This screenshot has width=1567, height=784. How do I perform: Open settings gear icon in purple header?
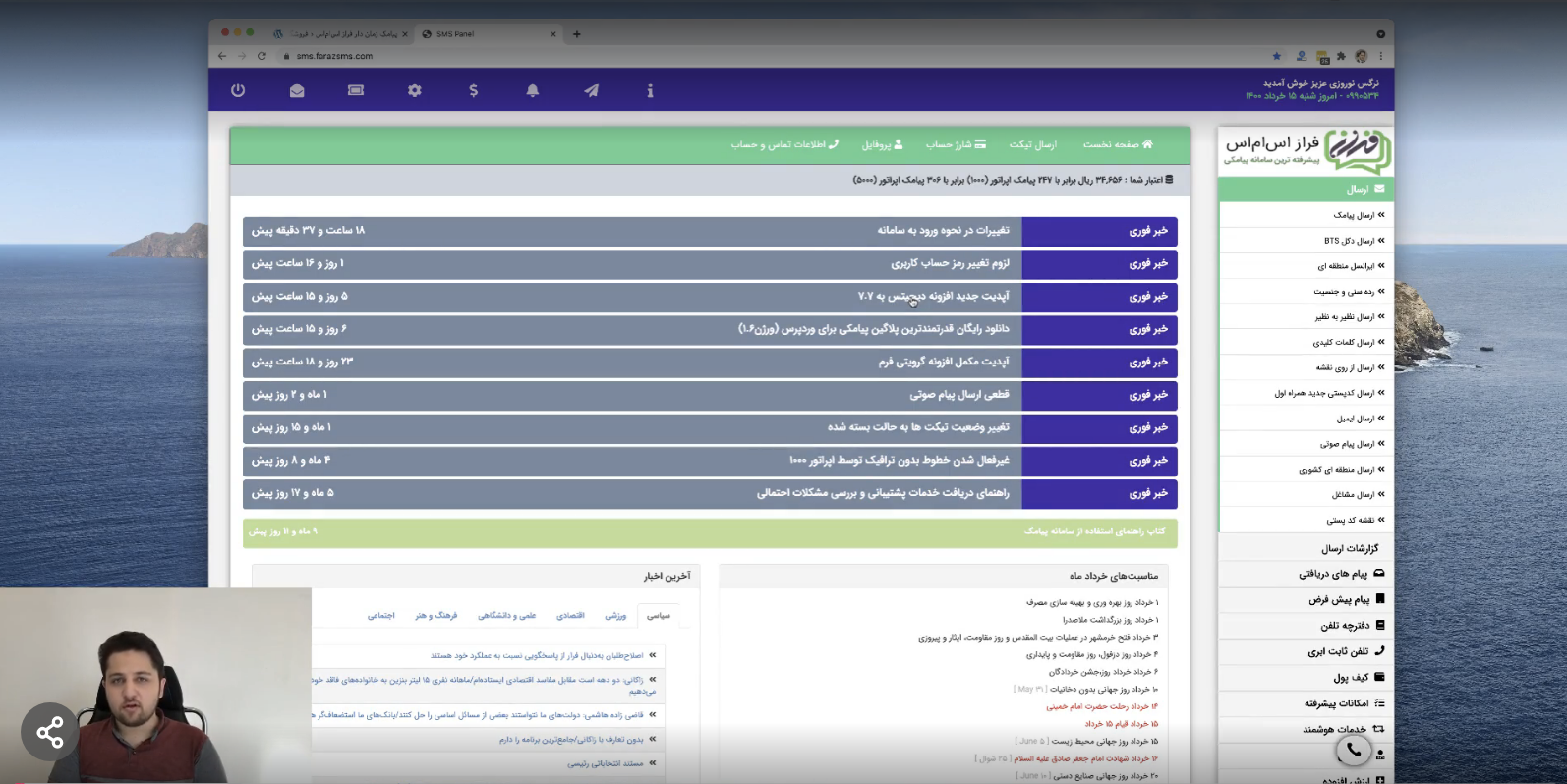pyautogui.click(x=415, y=90)
